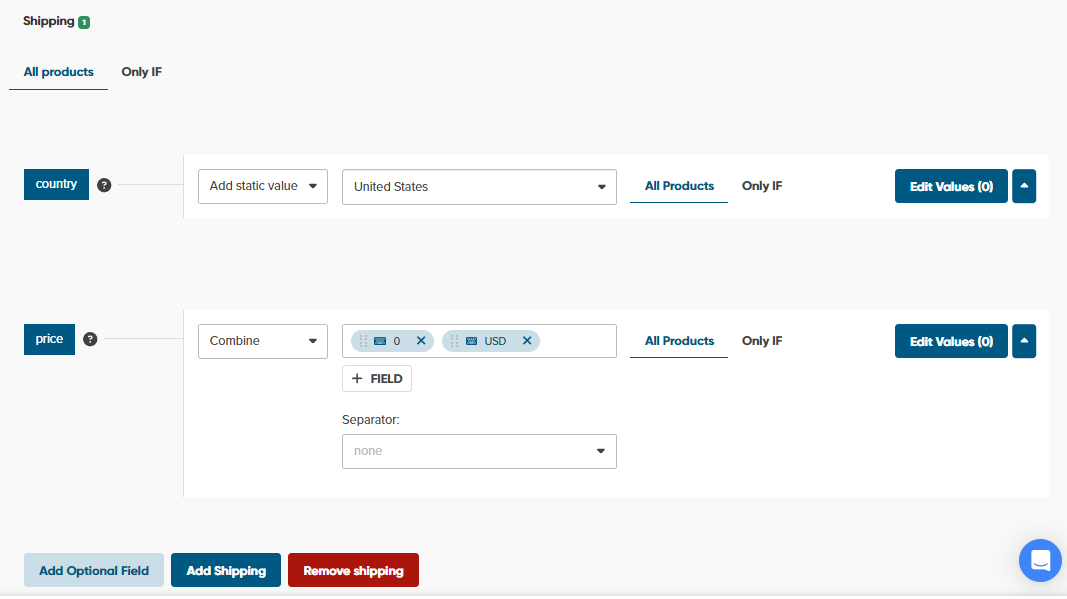Image resolution: width=1067 pixels, height=599 pixels.
Task: Switch to top "All products" shipping tab
Action: click(x=59, y=72)
